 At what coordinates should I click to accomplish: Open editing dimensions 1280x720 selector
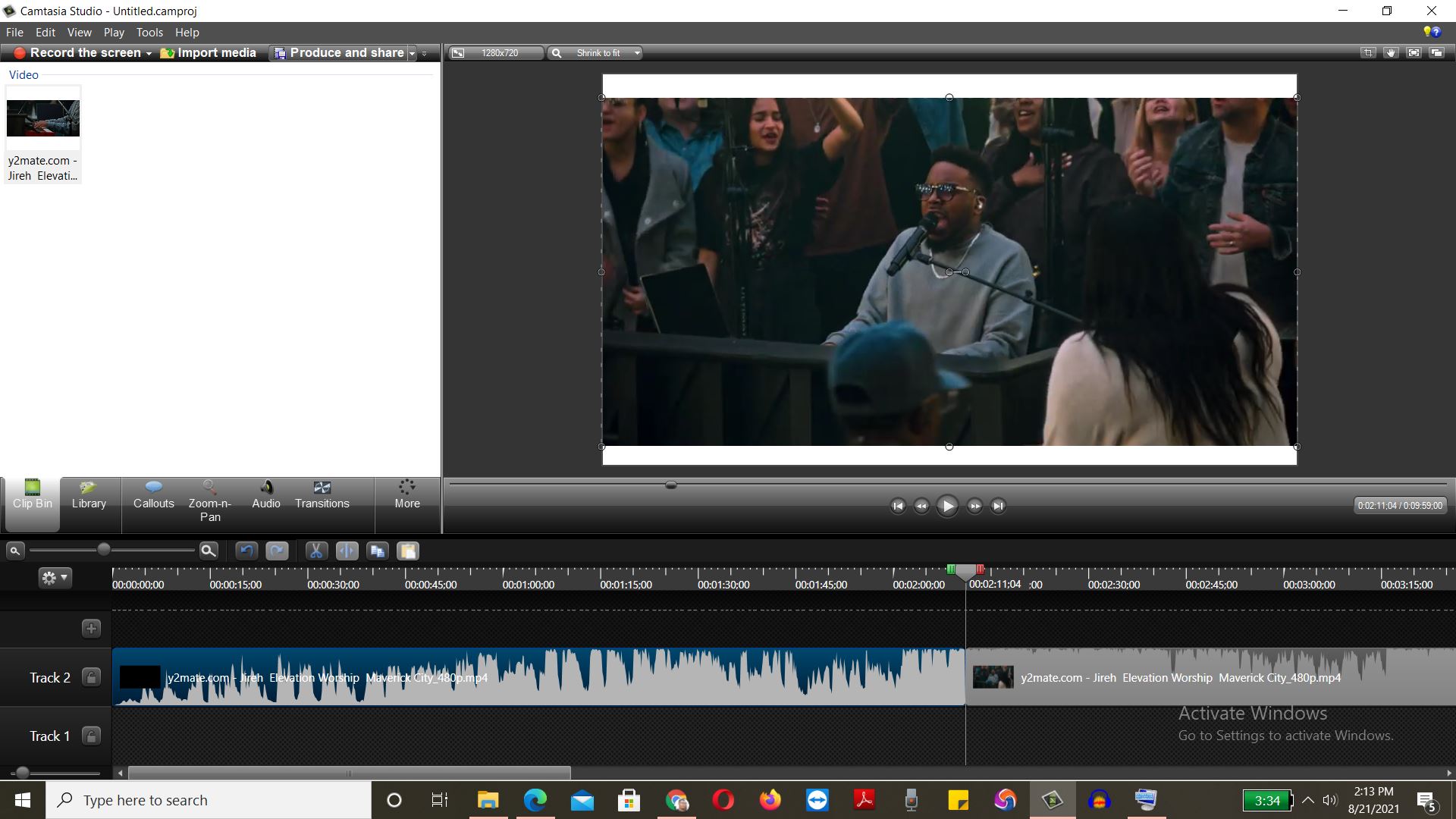(x=497, y=53)
